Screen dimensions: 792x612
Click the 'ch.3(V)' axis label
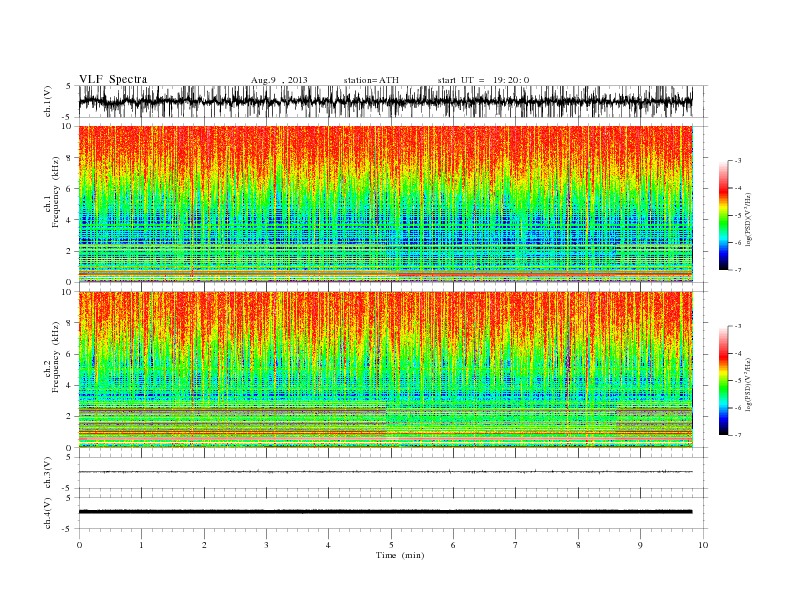click(x=48, y=473)
